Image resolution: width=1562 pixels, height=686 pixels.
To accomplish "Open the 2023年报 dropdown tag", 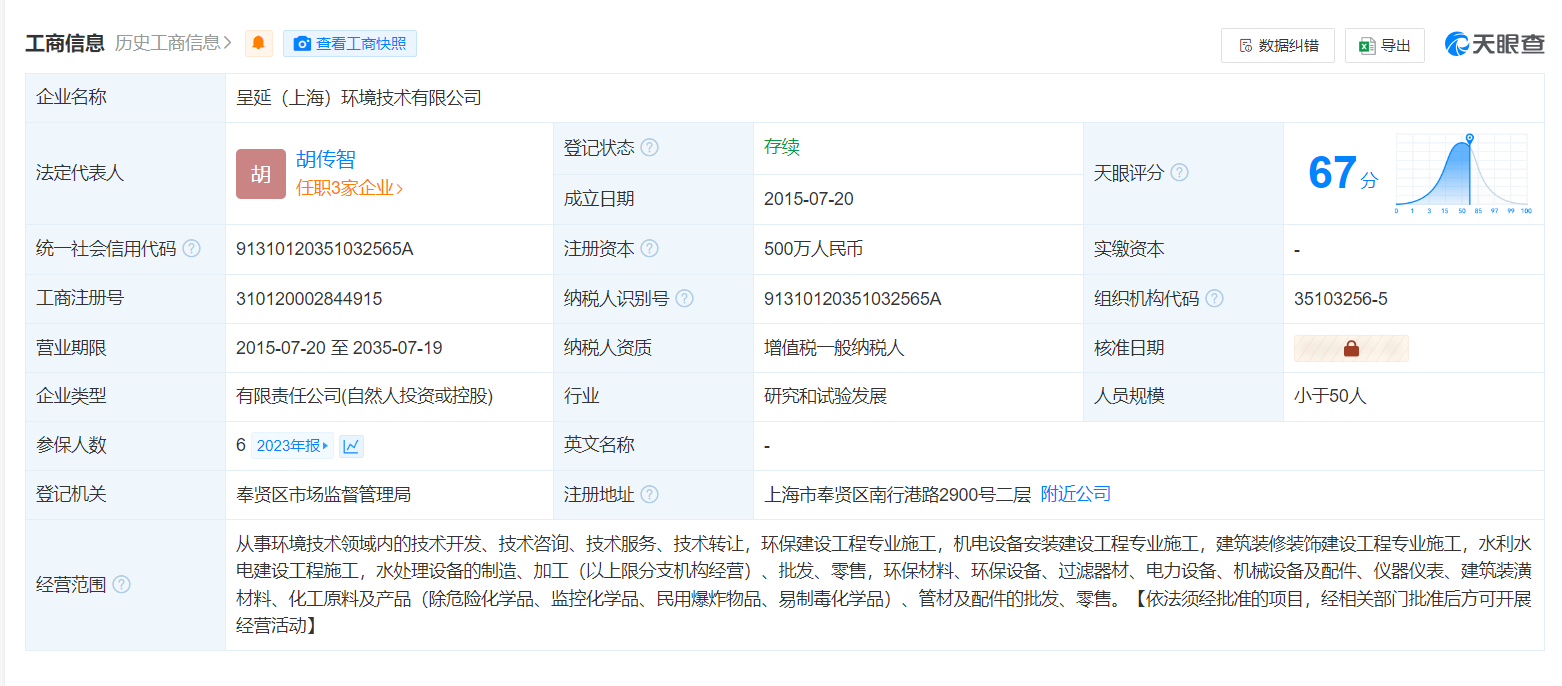I will click(x=292, y=446).
